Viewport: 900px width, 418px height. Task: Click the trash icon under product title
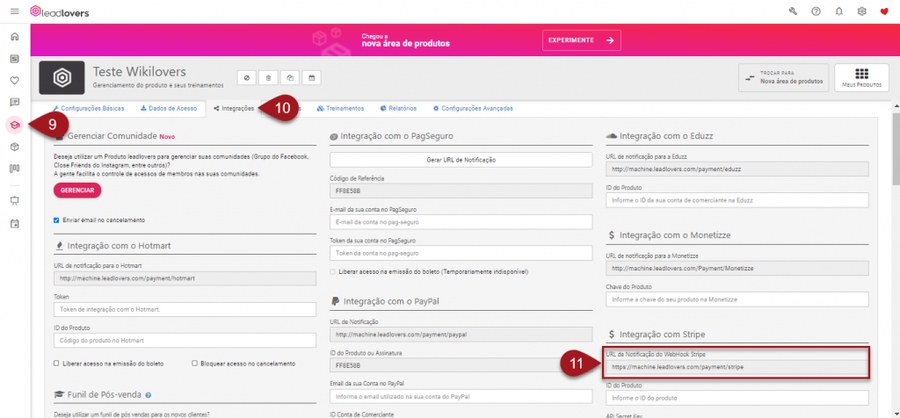tap(267, 77)
